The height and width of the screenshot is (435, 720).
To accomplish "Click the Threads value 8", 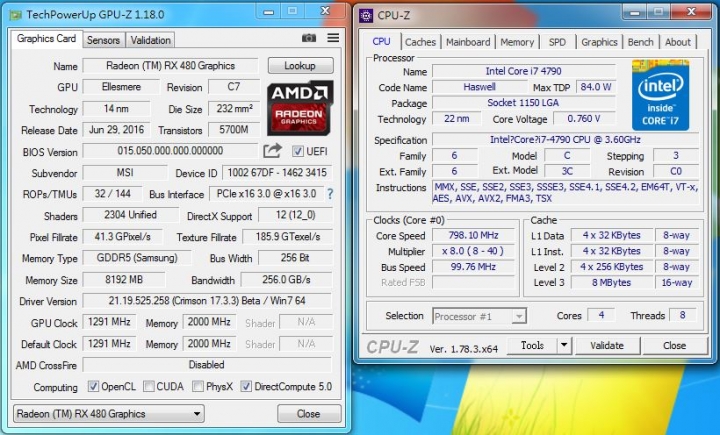I will pyautogui.click(x=683, y=316).
